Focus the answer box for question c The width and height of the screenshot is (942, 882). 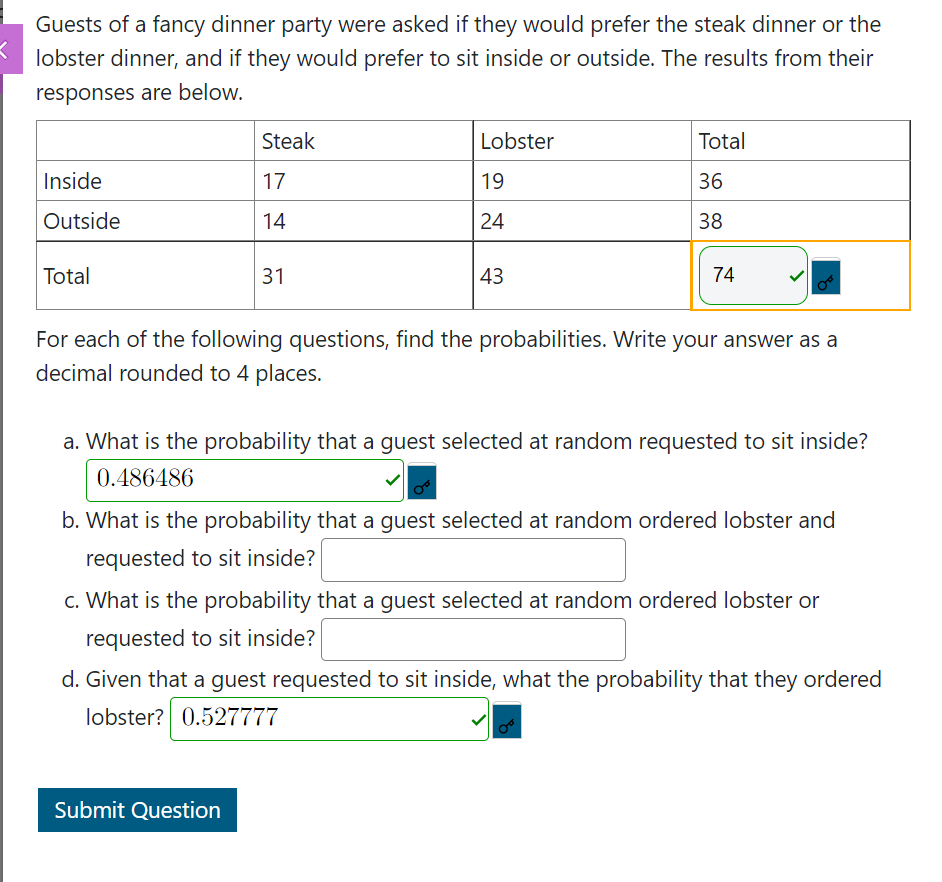pos(473,639)
